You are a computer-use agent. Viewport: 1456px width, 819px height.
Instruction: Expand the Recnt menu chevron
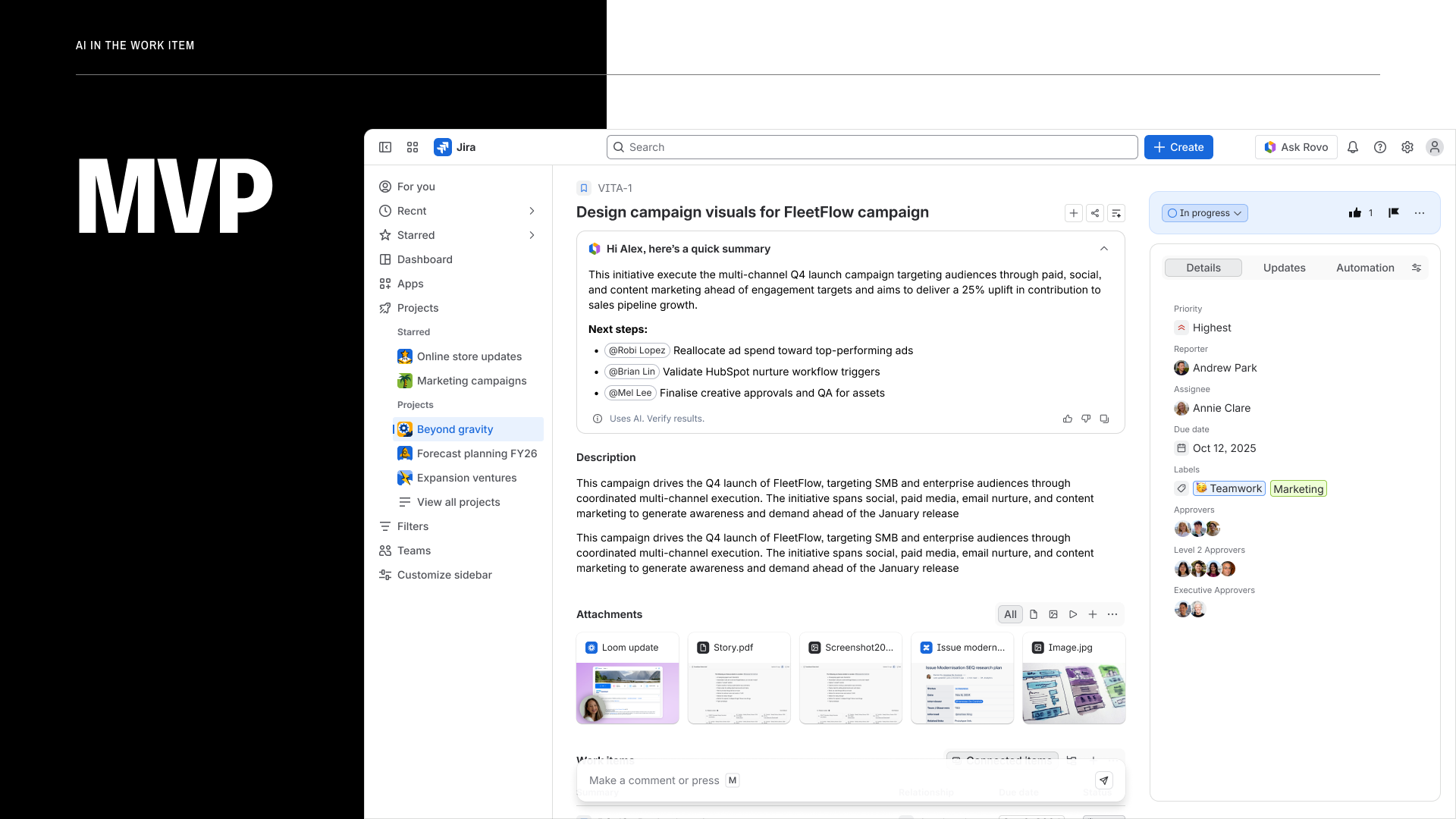tap(532, 211)
